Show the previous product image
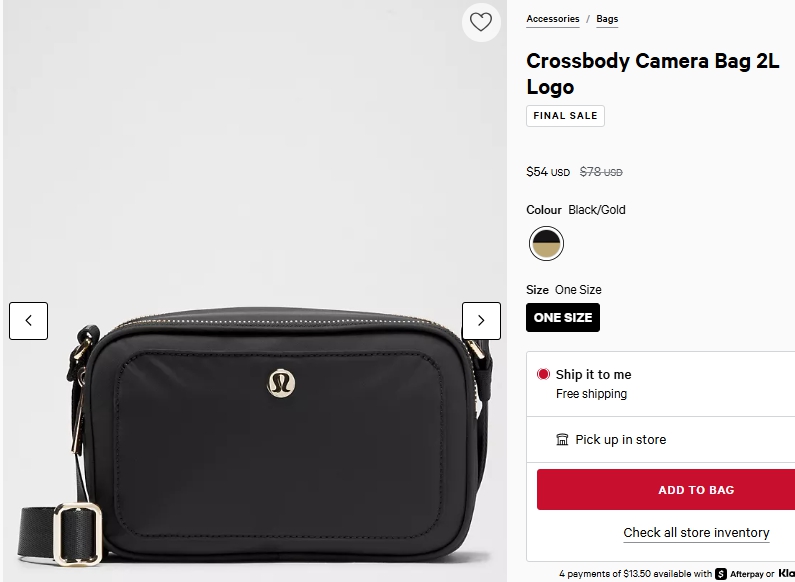This screenshot has height=582, width=795. point(29,320)
